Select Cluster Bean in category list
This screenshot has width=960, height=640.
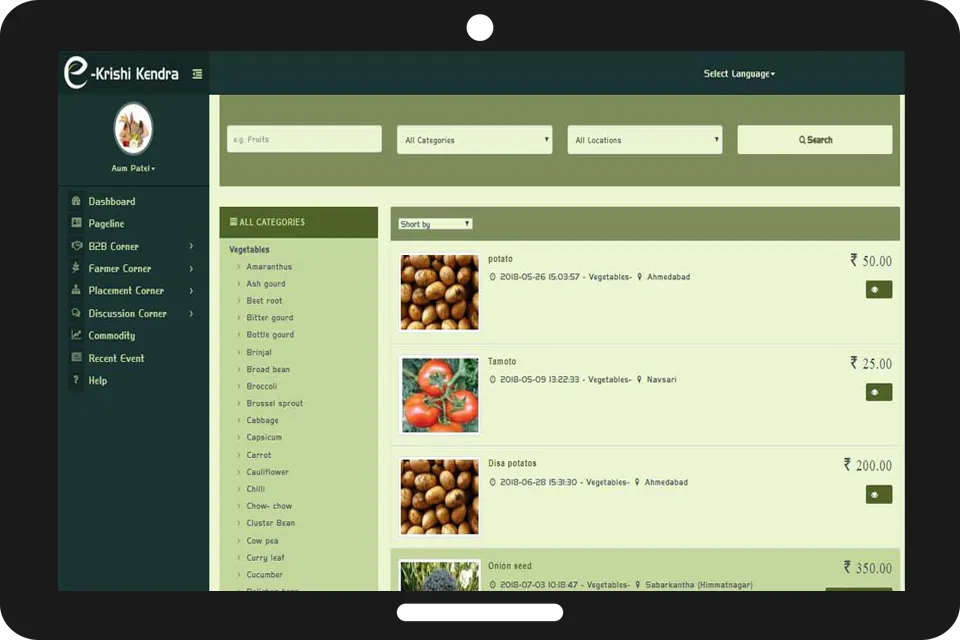270,522
